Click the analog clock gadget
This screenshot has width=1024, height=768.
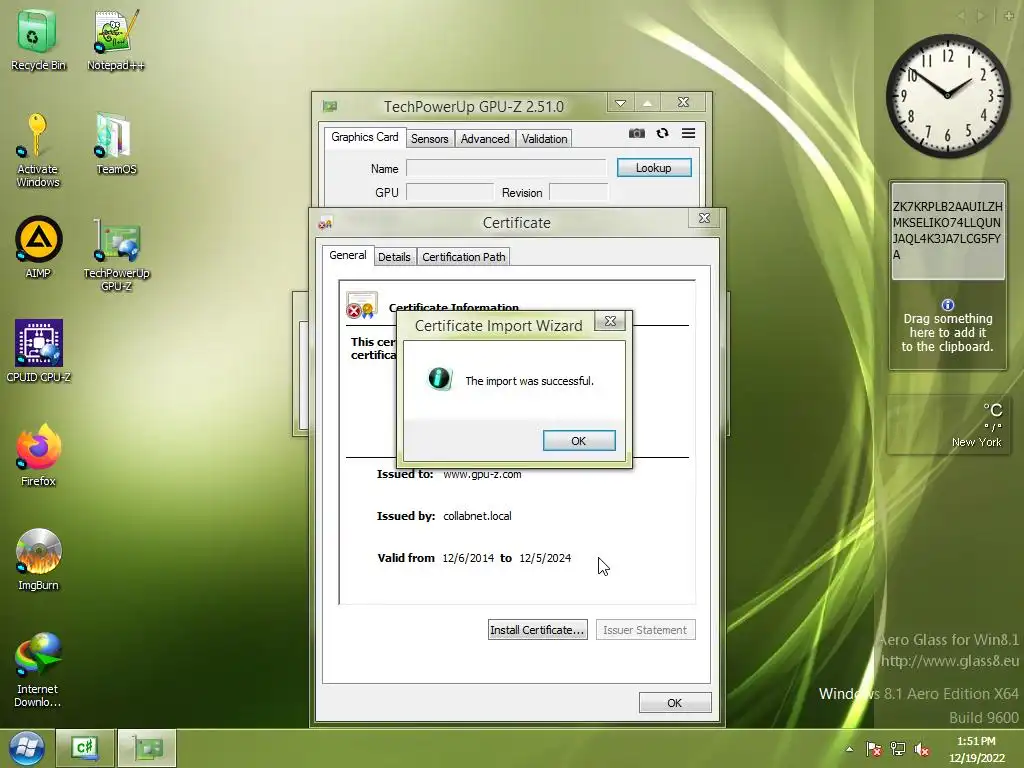coord(947,96)
